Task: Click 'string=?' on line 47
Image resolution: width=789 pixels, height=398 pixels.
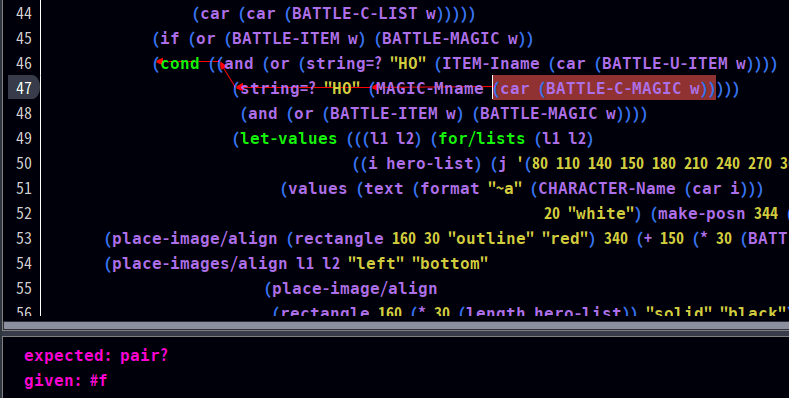Action: [x=279, y=89]
